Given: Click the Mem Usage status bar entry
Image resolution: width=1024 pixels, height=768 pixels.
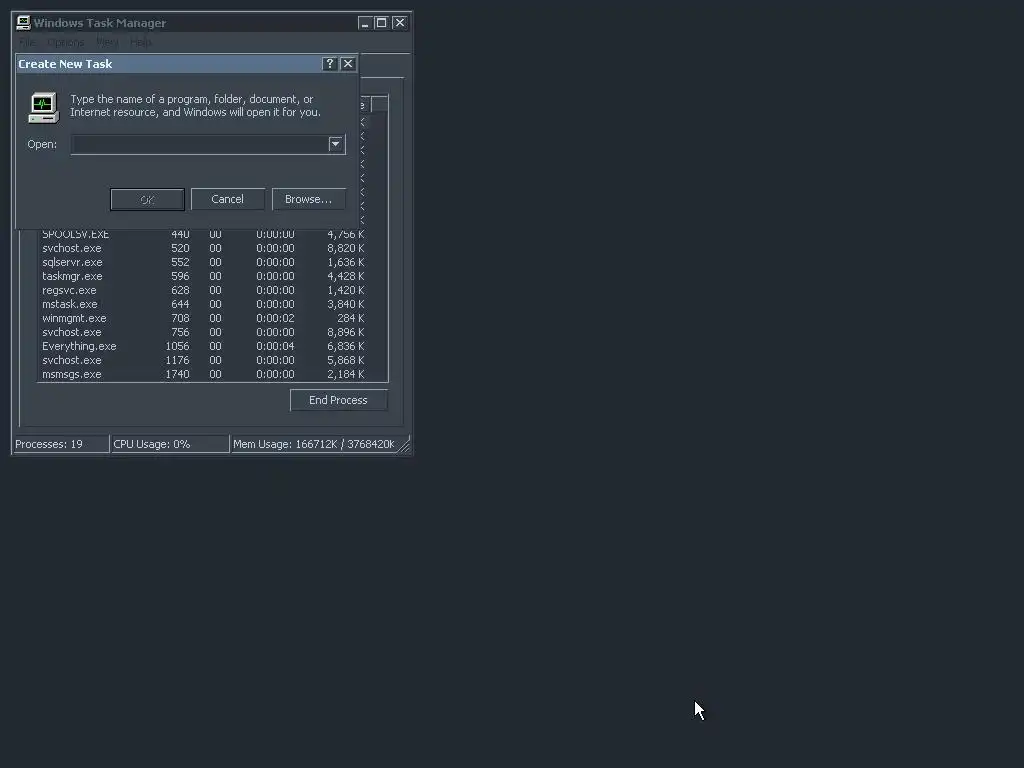Looking at the screenshot, I should pyautogui.click(x=314, y=444).
